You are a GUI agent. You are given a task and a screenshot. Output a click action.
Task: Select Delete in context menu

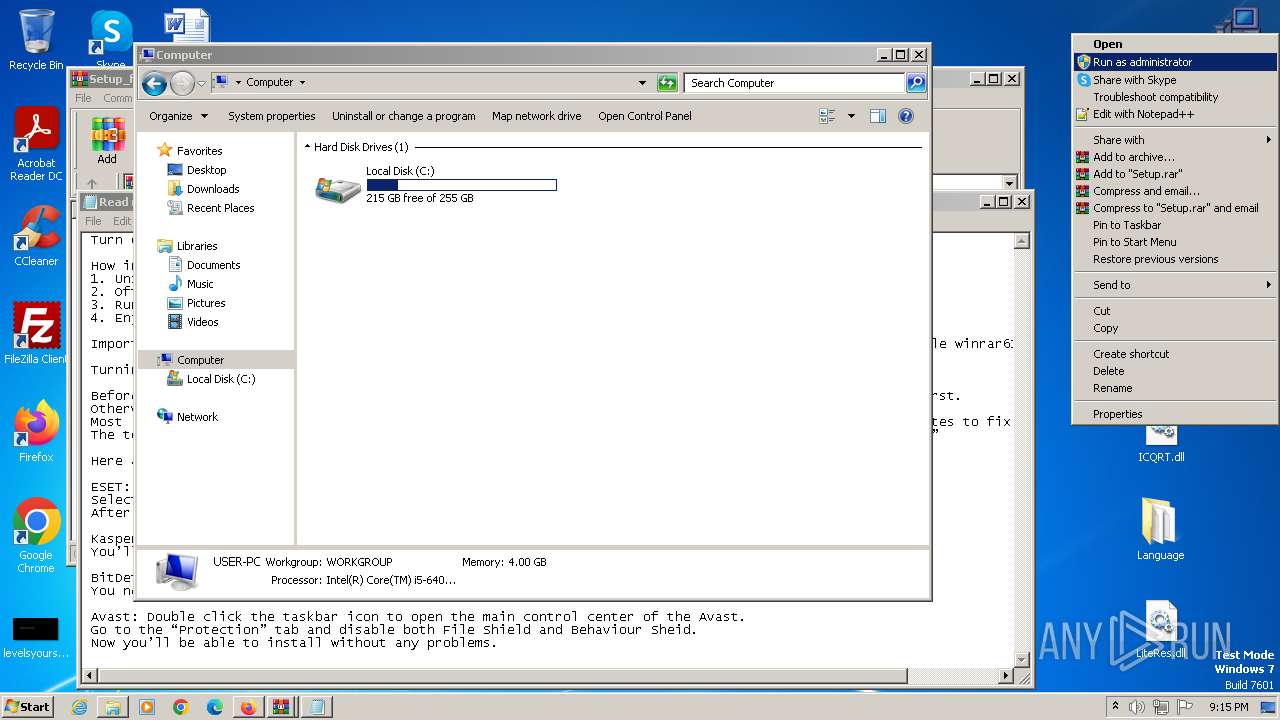[1174, 371]
